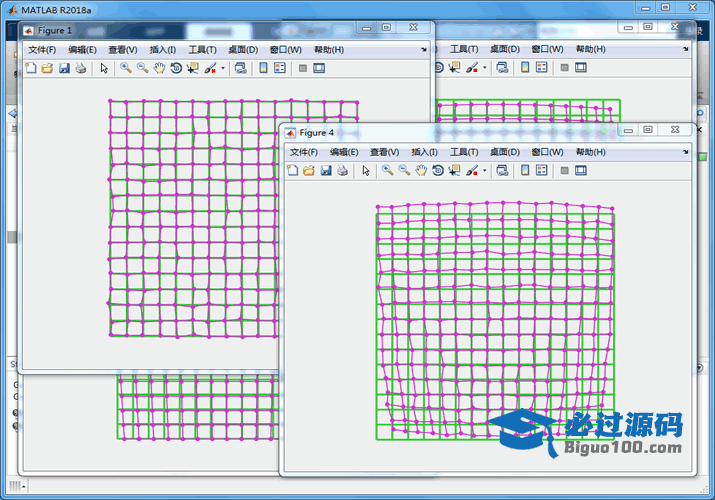Viewport: 715px width, 500px height.
Task: Hide Plot Tools icon in Figure 4
Action: pos(564,170)
